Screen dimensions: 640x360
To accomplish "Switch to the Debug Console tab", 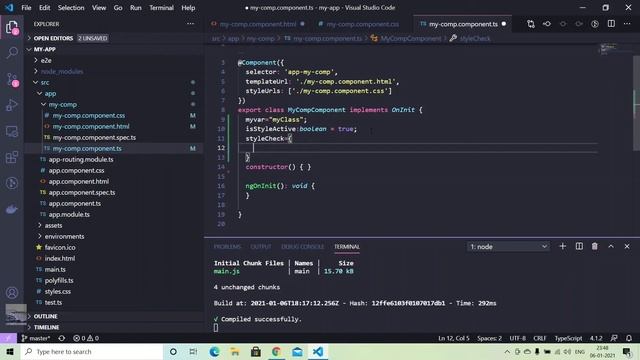I will [302, 247].
